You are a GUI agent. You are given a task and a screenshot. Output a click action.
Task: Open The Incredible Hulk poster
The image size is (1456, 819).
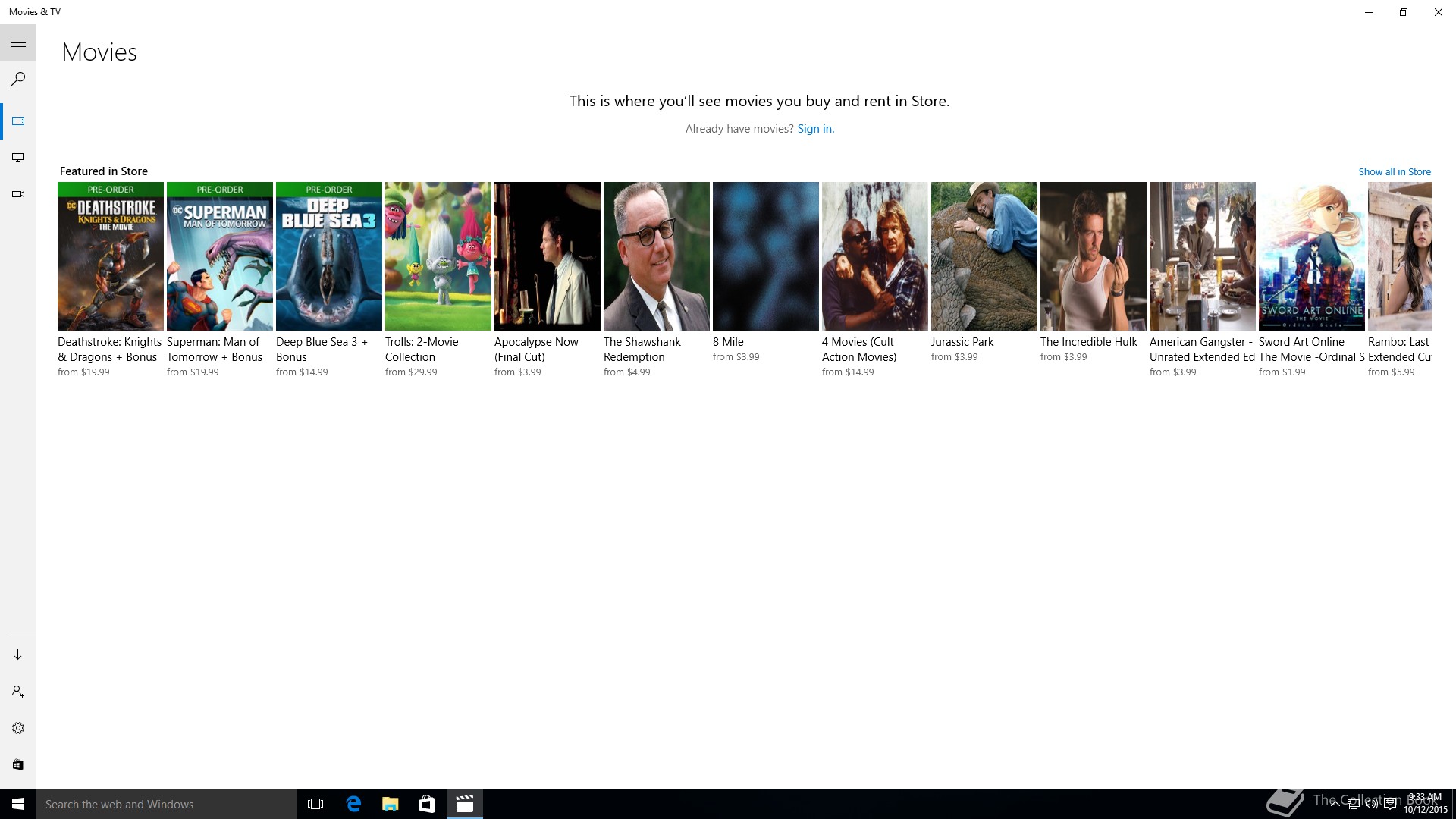(1094, 256)
